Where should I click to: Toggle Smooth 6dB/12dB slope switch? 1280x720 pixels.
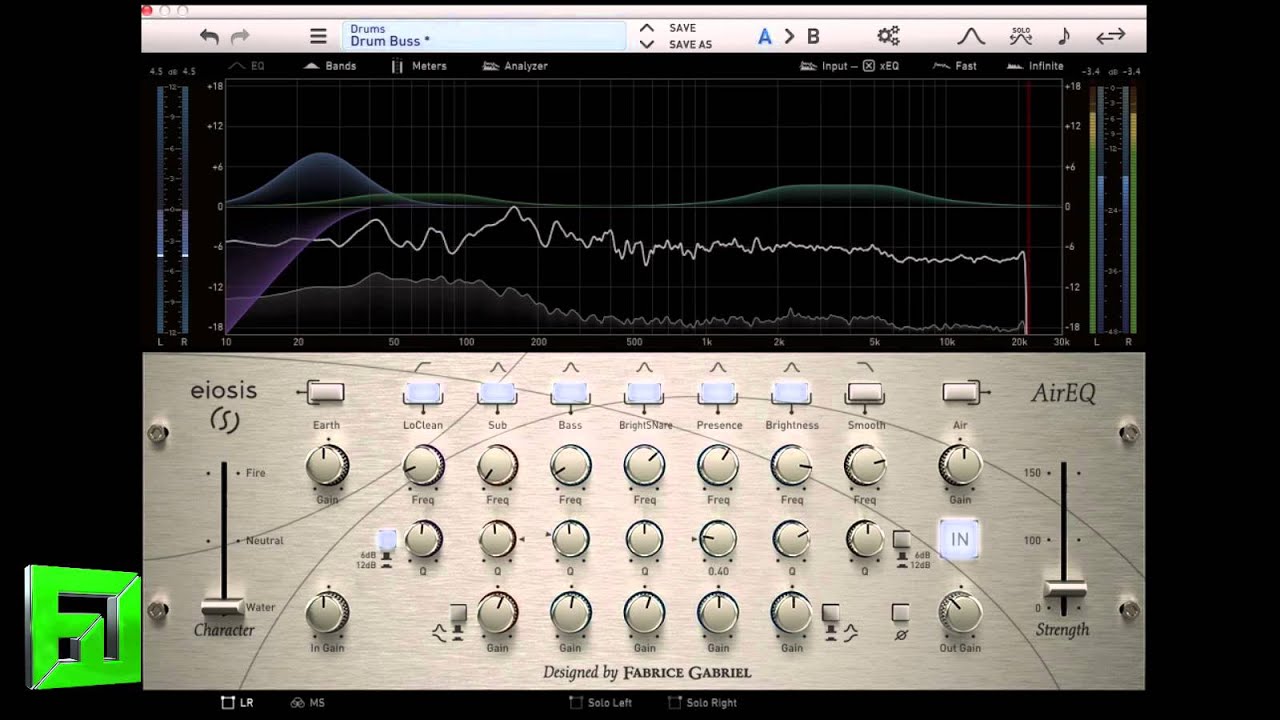tap(901, 540)
